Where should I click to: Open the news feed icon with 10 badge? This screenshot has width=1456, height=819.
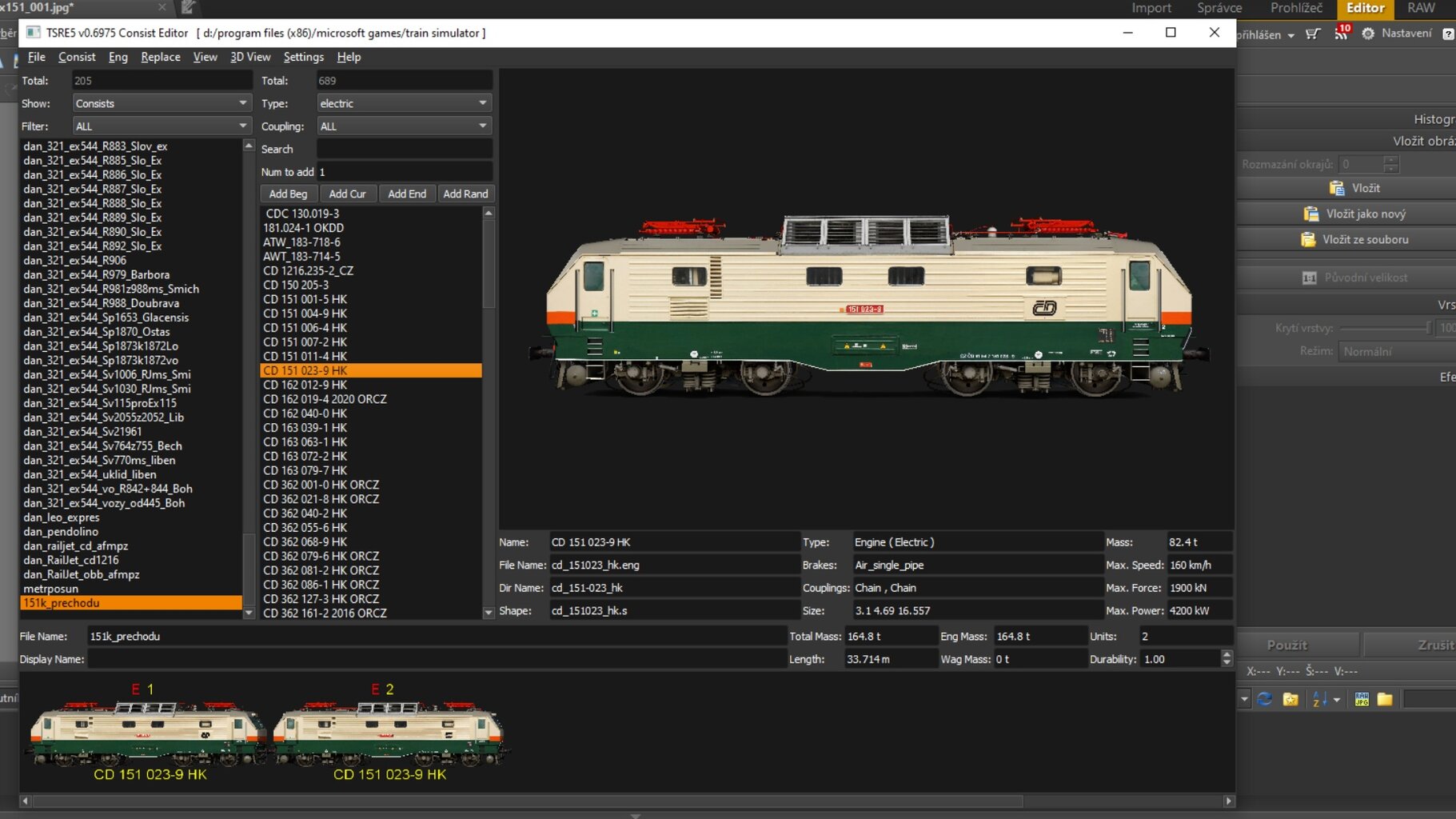tap(1341, 33)
